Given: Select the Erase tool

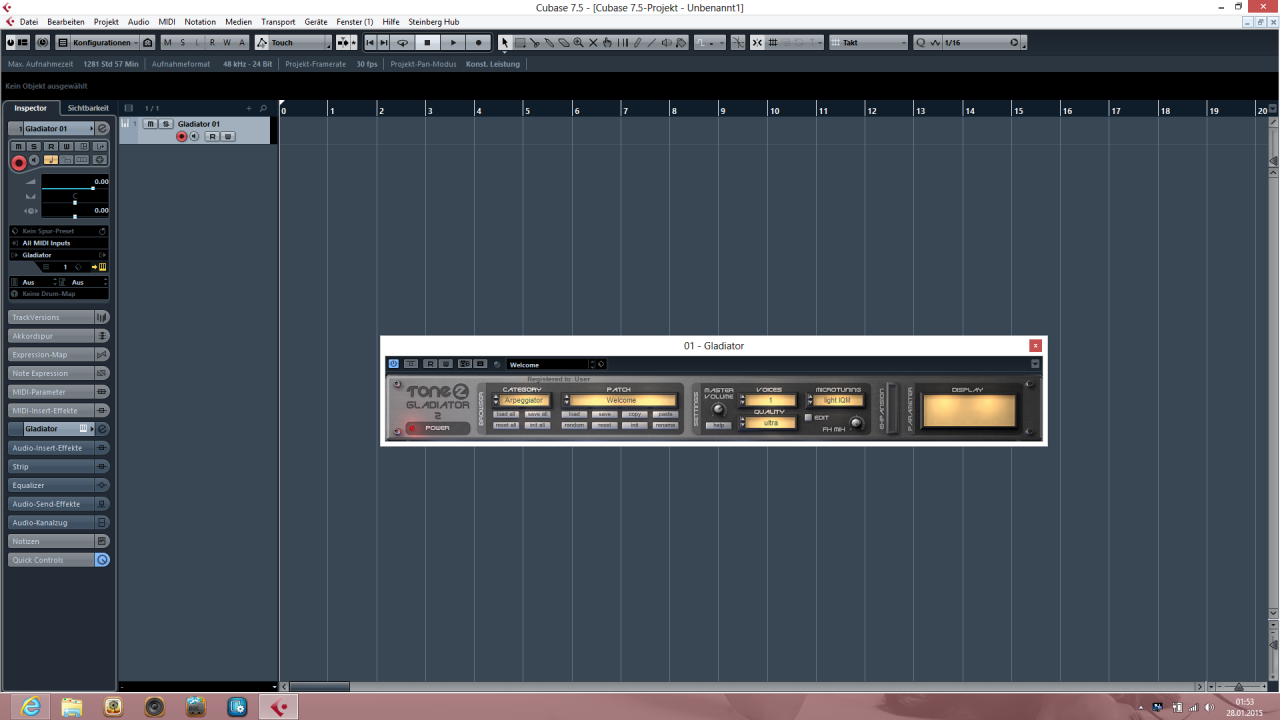Looking at the screenshot, I should [x=564, y=43].
